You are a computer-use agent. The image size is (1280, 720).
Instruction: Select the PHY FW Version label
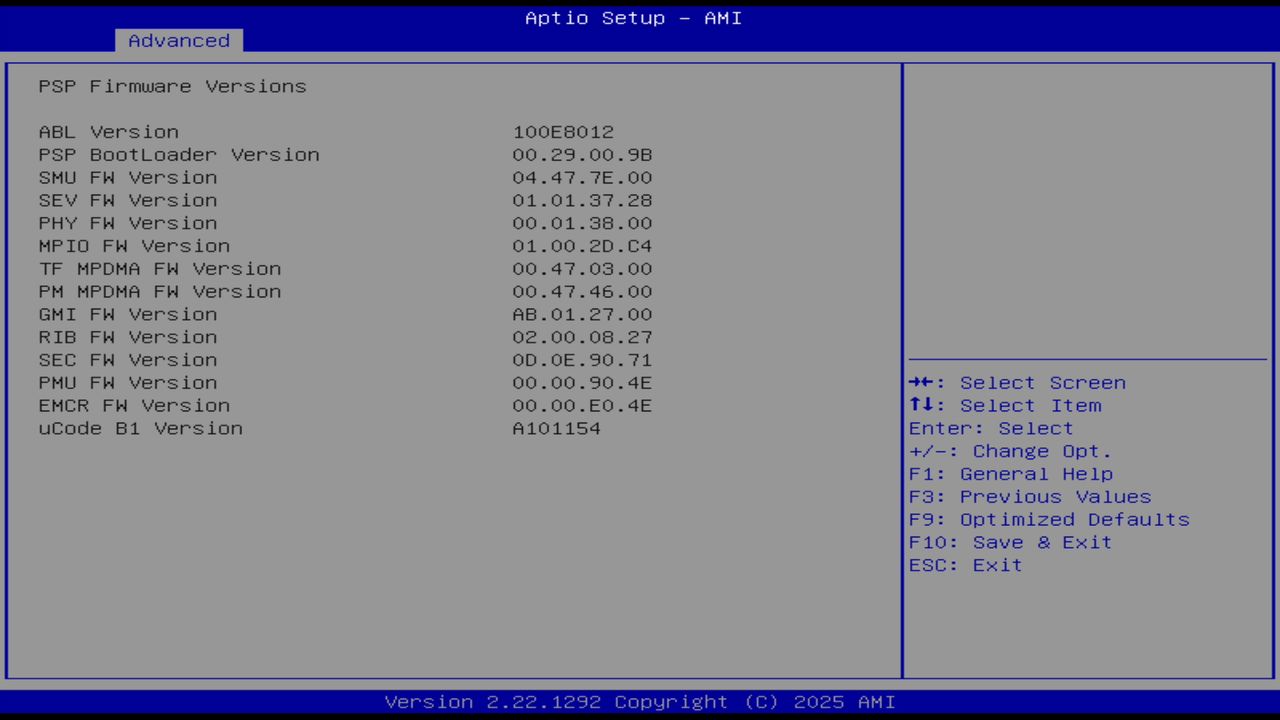[128, 223]
